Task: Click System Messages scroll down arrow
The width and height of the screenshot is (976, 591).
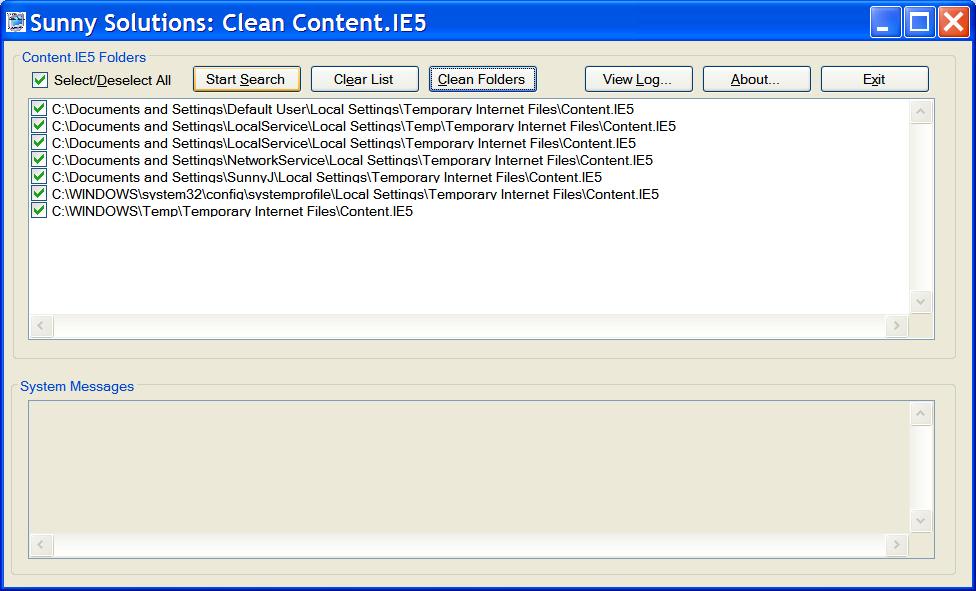Action: pos(921,521)
